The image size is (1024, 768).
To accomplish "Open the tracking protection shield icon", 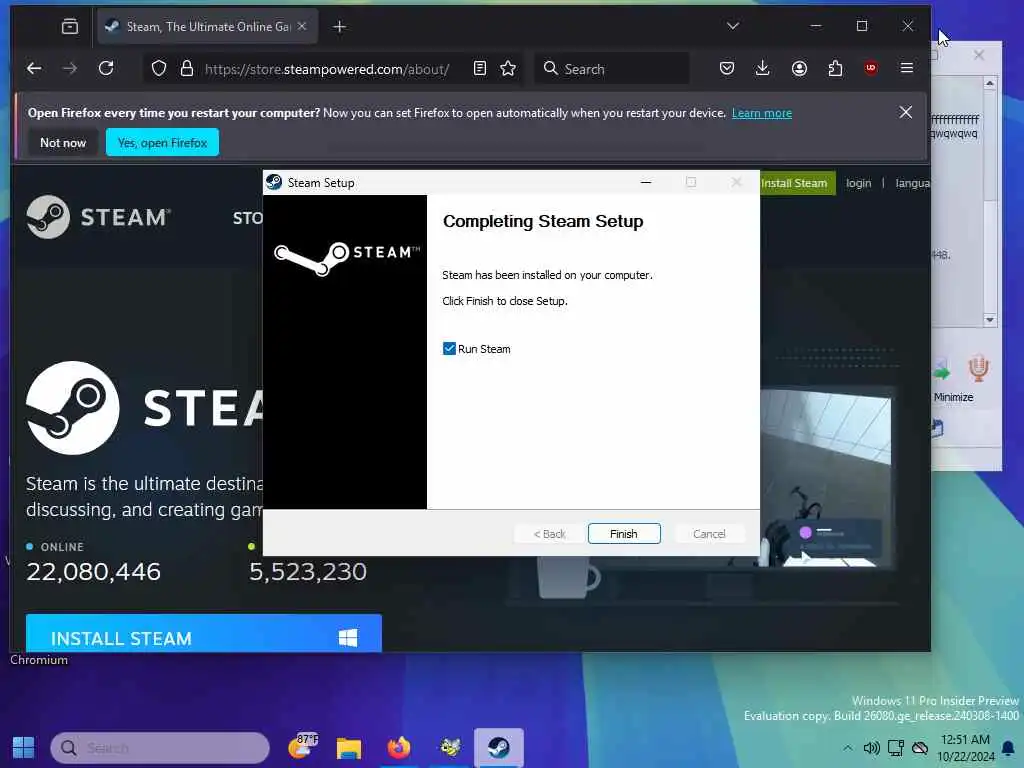I will coord(159,69).
